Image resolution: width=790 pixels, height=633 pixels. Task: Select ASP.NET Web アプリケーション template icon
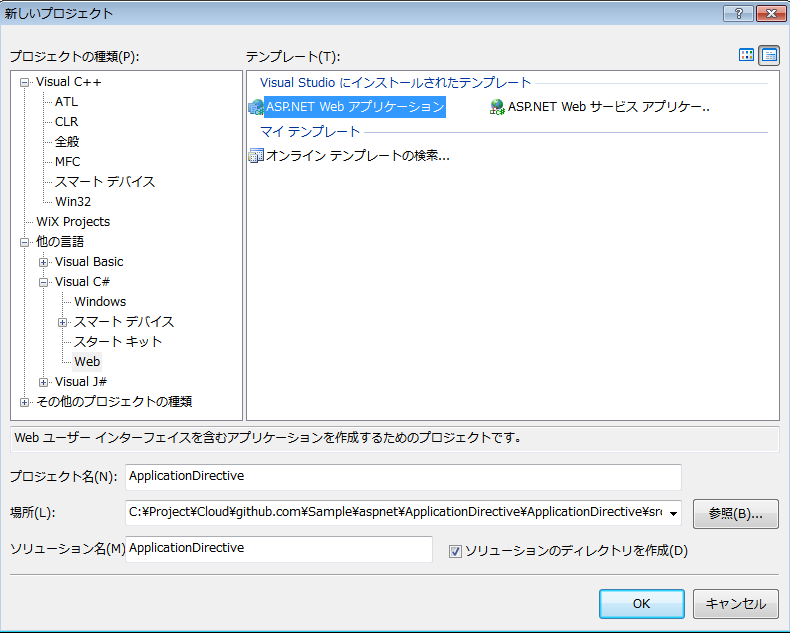pos(256,107)
